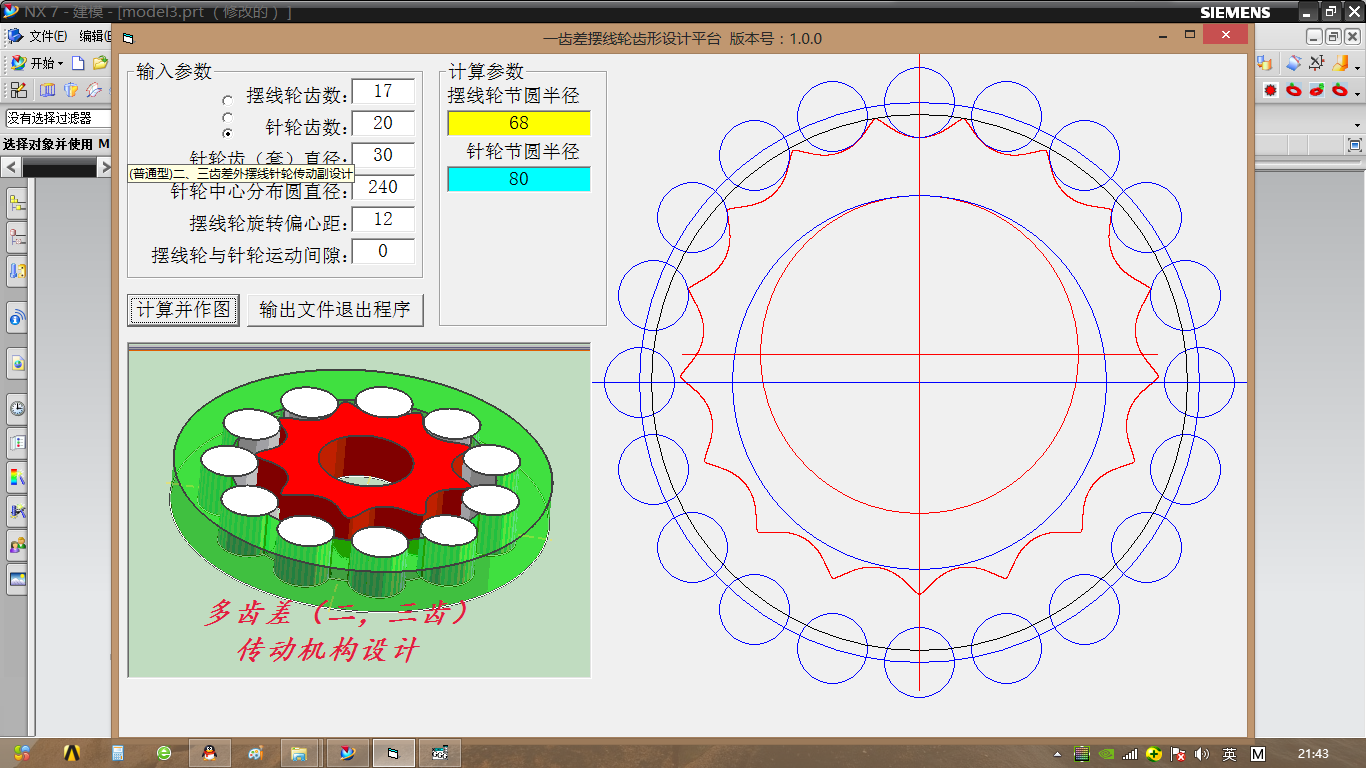Click the second red torus toolbar icon
Screen dimensions: 1366x768
pyautogui.click(x=1317, y=90)
